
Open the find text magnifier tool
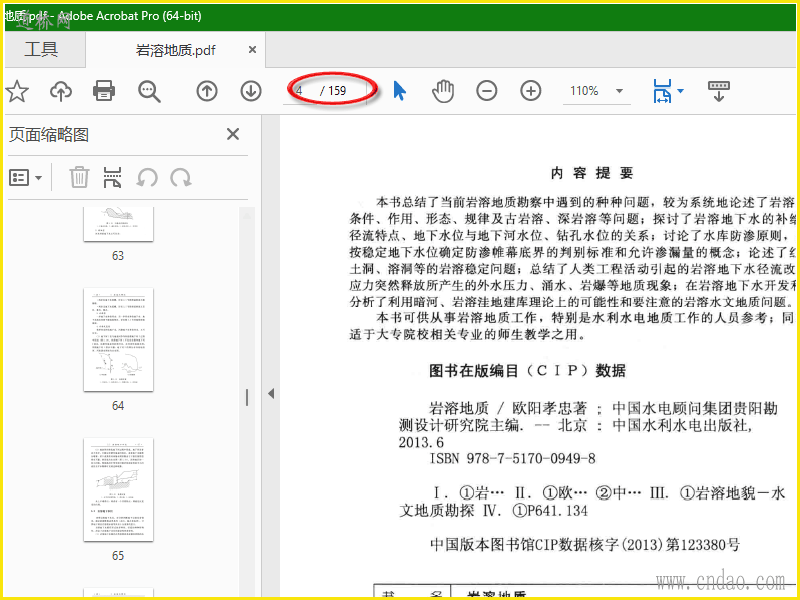(149, 91)
